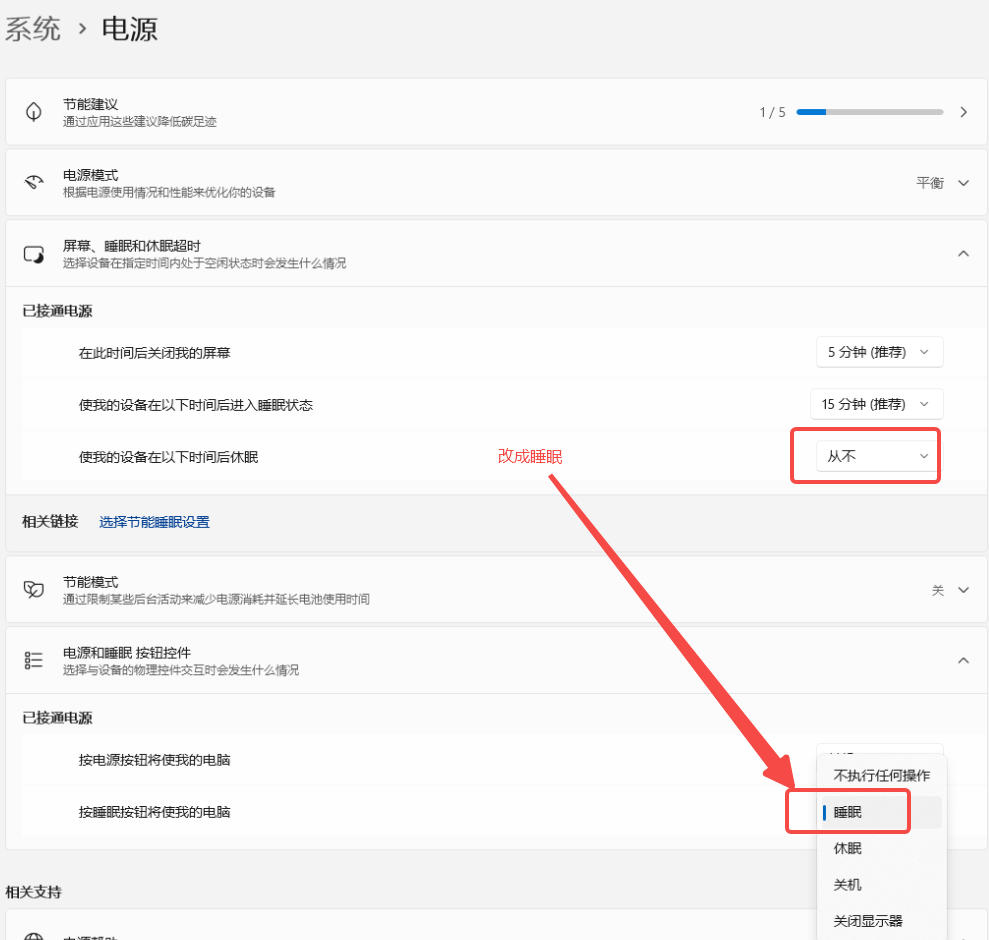Open the sleep time dropdown showing 15 分钟

pos(876,403)
